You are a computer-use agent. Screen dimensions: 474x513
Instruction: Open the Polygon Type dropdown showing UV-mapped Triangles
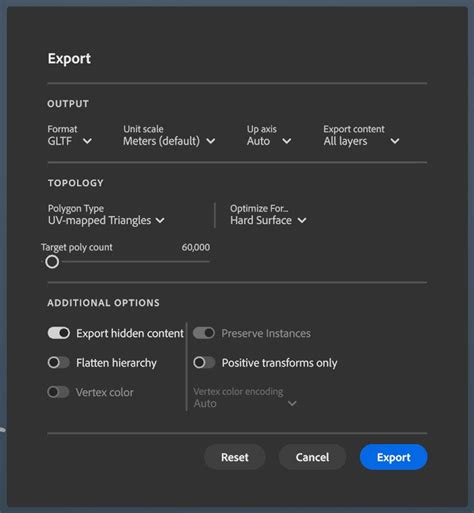tap(106, 220)
